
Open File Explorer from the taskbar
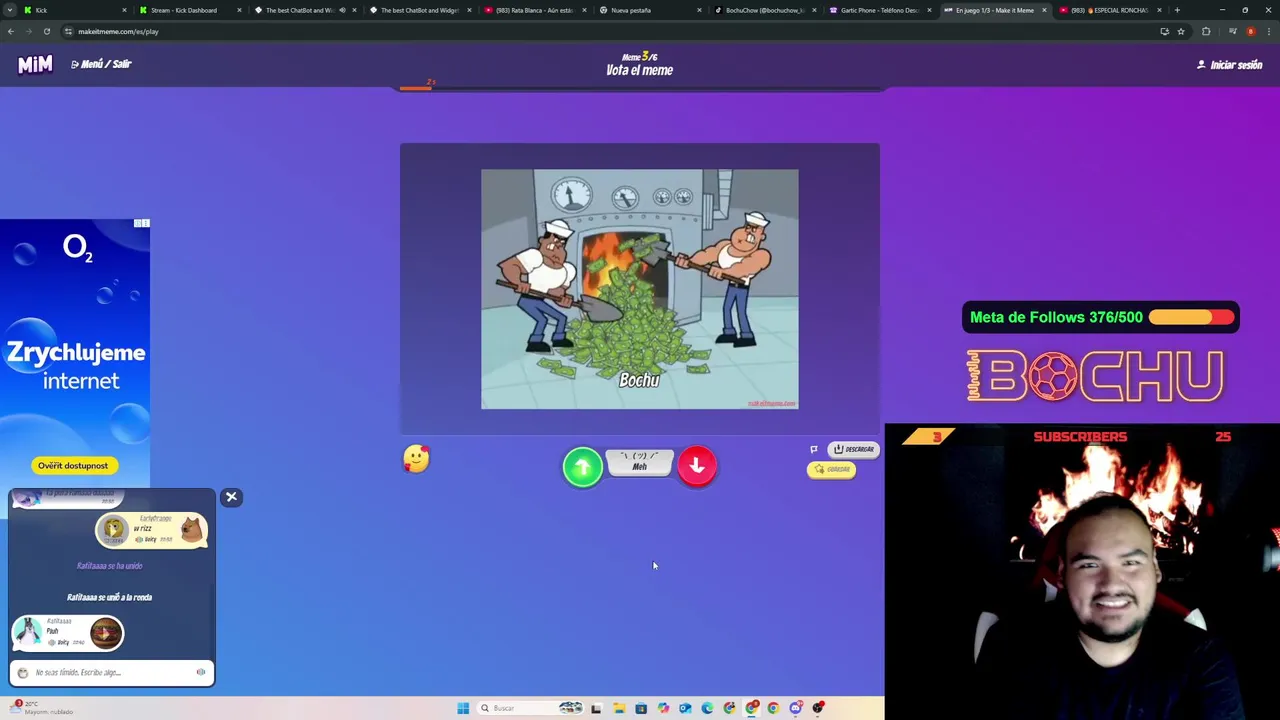click(x=619, y=708)
